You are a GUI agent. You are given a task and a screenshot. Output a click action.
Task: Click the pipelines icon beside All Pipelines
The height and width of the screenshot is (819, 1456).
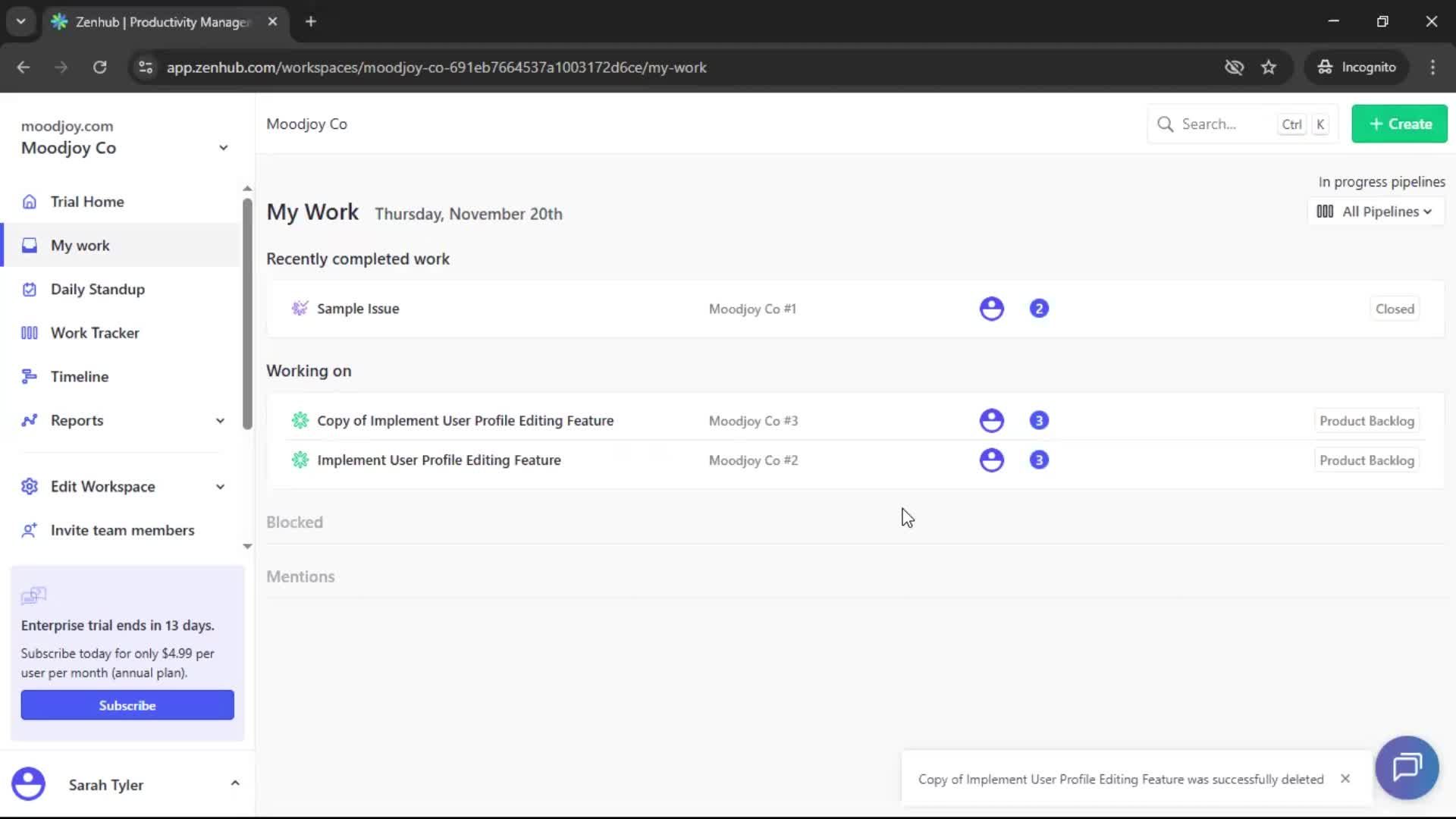point(1324,211)
